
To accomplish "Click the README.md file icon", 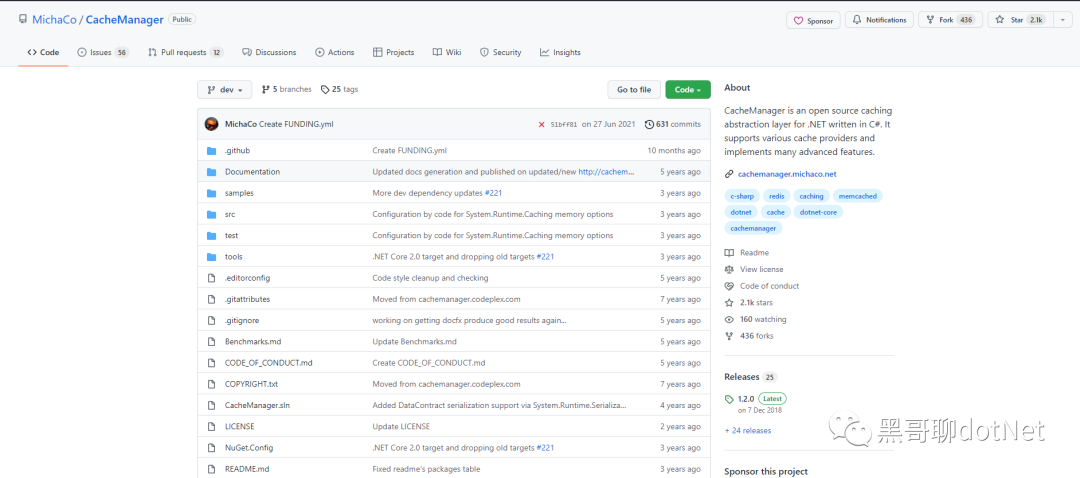I will pos(211,469).
